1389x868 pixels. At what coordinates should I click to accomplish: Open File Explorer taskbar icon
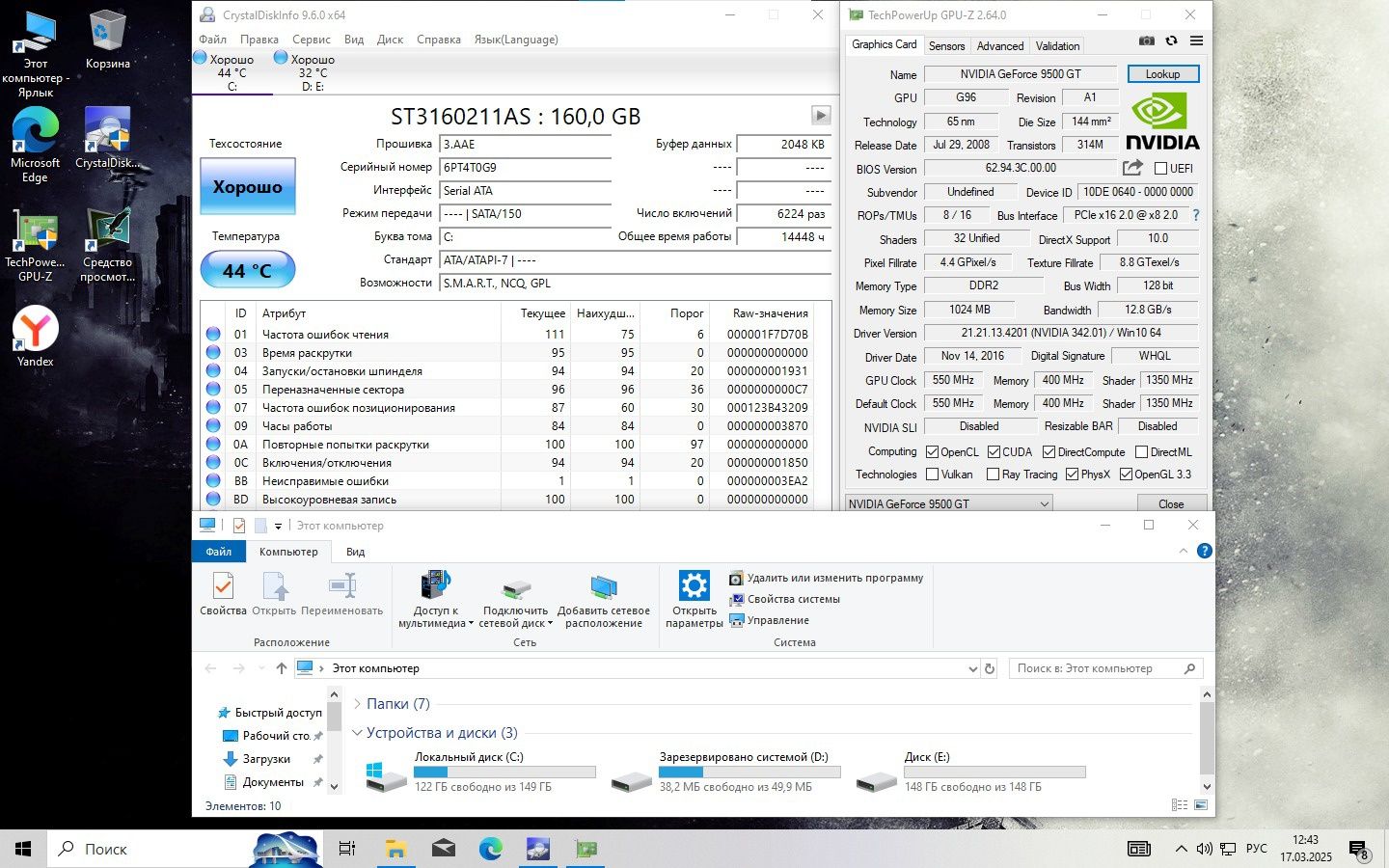[x=395, y=849]
